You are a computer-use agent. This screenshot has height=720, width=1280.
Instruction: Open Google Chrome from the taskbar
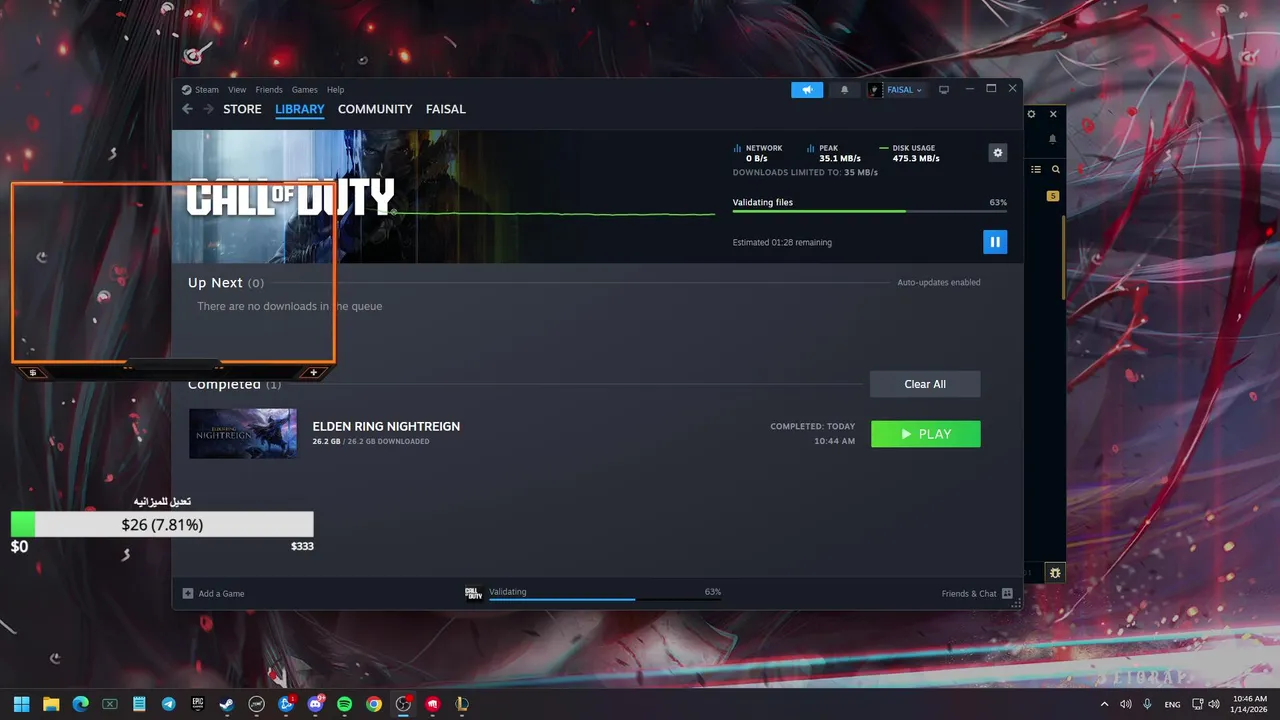(374, 704)
